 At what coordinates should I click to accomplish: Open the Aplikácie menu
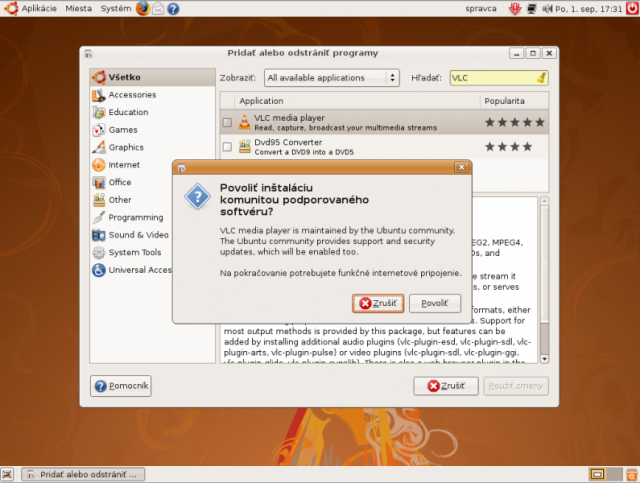[x=39, y=8]
